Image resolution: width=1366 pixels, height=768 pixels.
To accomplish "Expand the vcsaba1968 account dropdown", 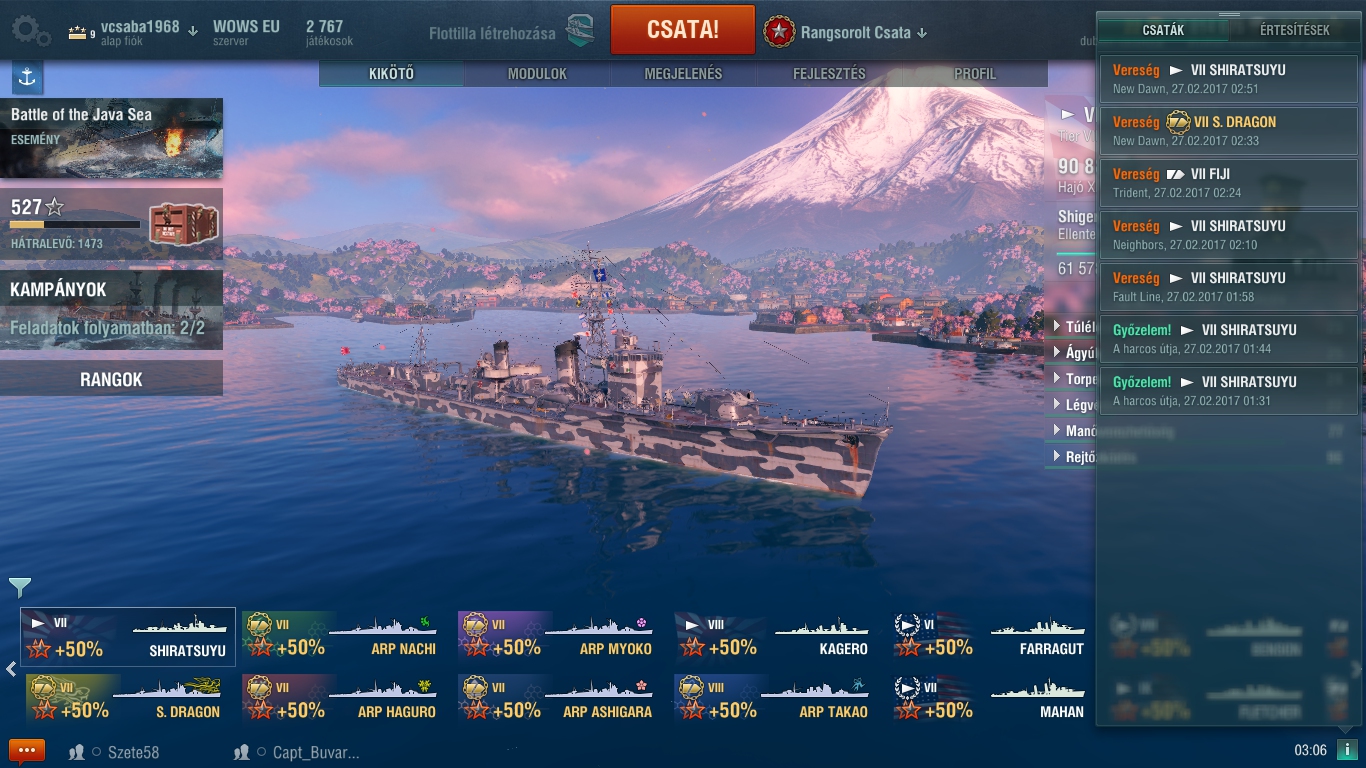I will coord(193,30).
